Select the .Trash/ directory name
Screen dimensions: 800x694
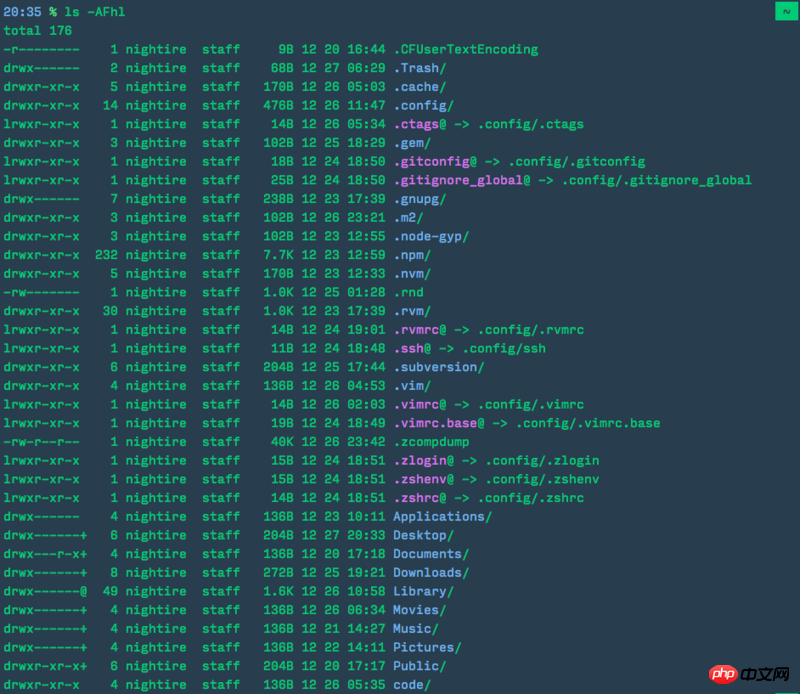pyautogui.click(x=419, y=68)
